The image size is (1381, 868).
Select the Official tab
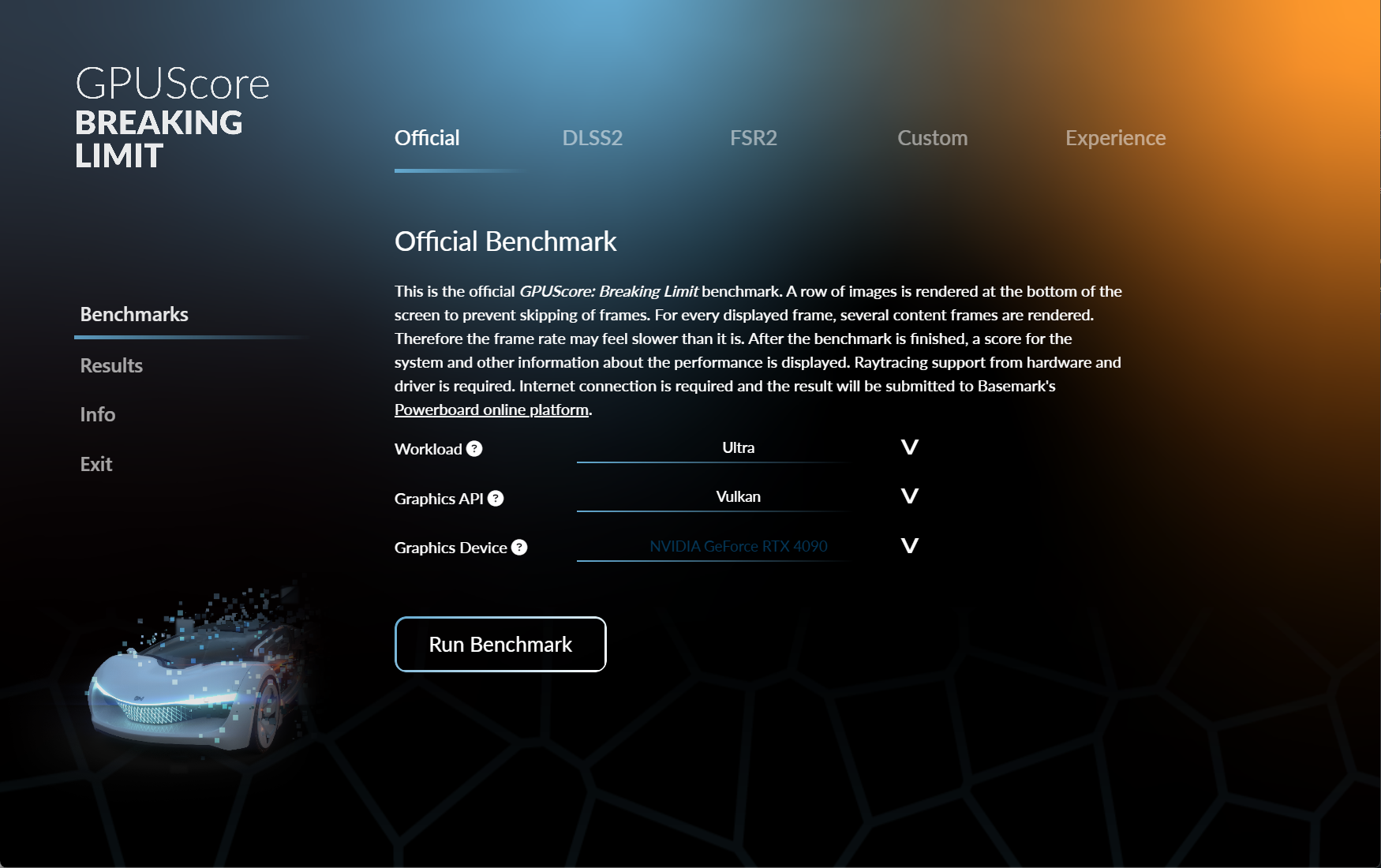[x=427, y=138]
